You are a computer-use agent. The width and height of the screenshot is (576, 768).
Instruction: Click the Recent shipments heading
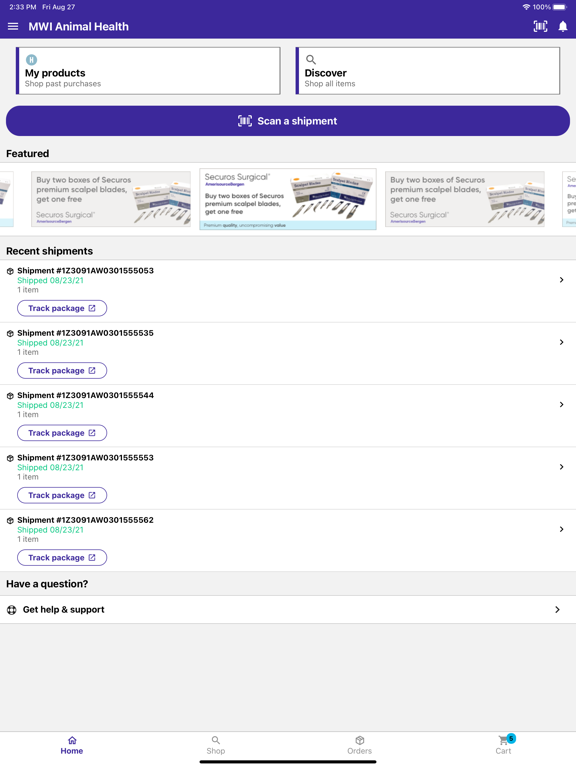point(49,251)
